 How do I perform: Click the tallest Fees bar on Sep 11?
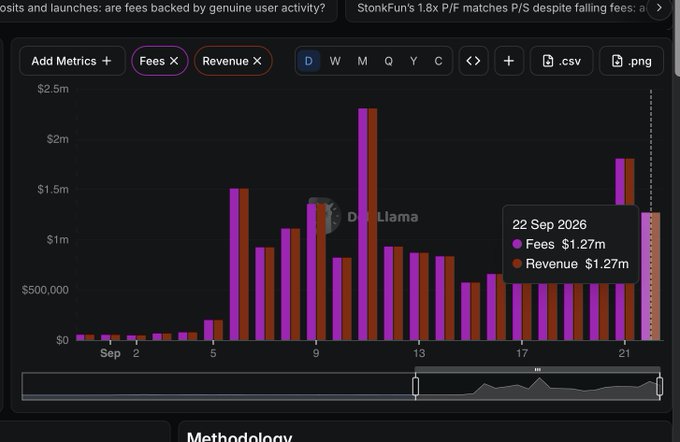[x=363, y=224]
